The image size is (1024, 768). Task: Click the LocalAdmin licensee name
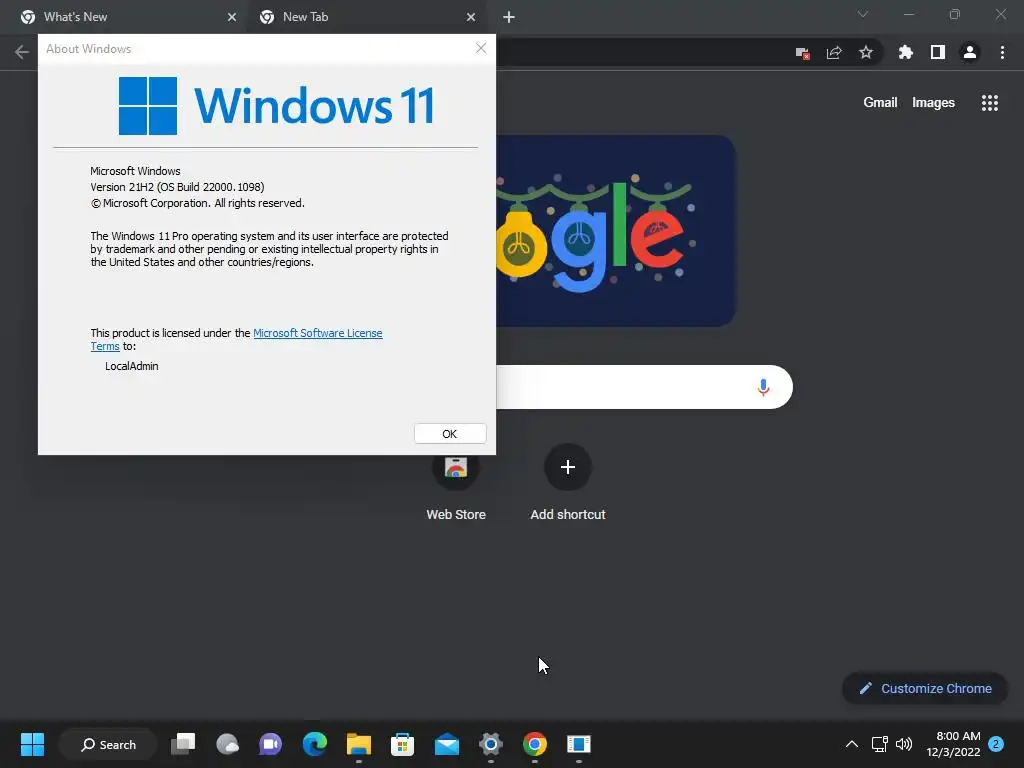[x=132, y=366]
